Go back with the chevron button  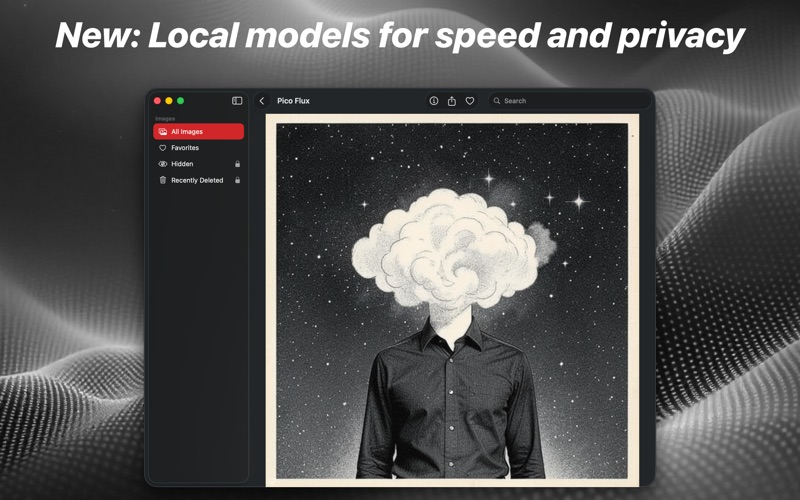(x=262, y=101)
